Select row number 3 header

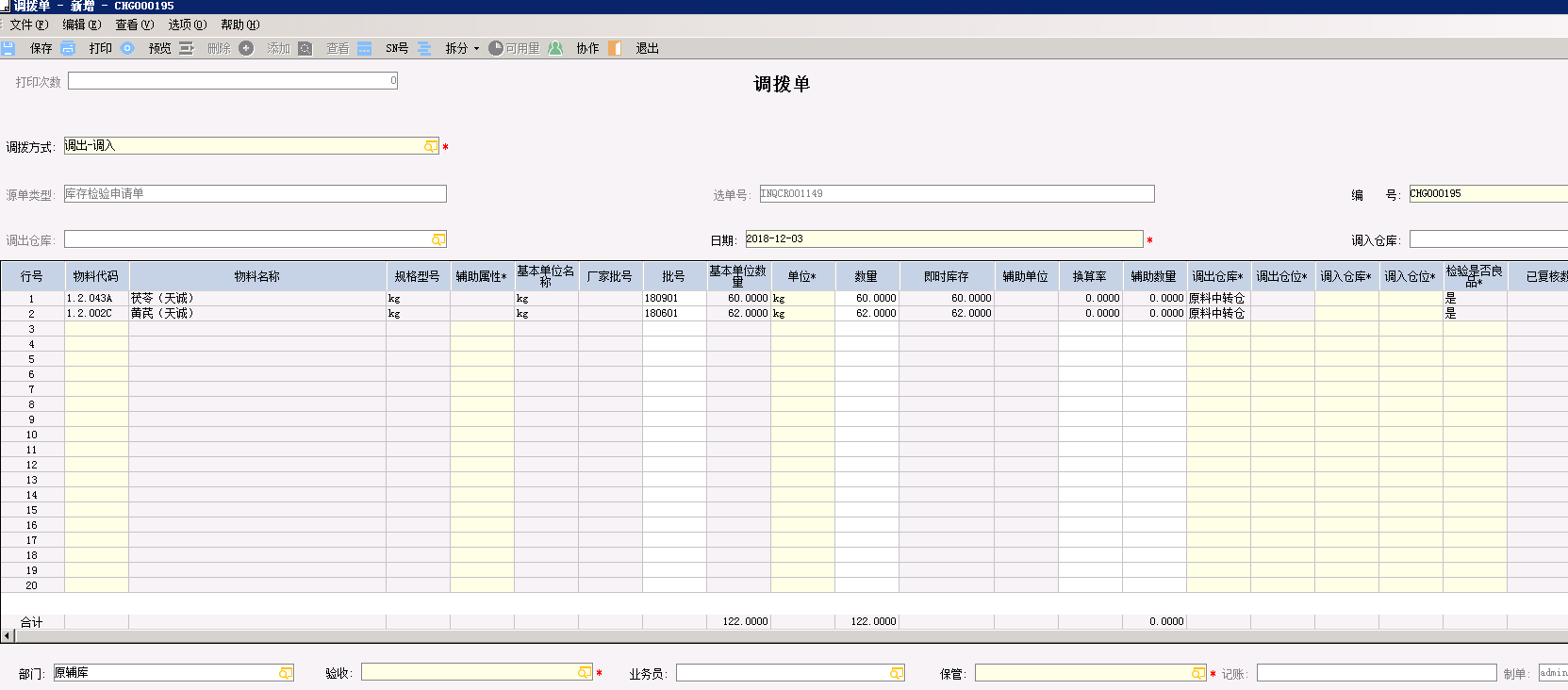tap(32, 329)
